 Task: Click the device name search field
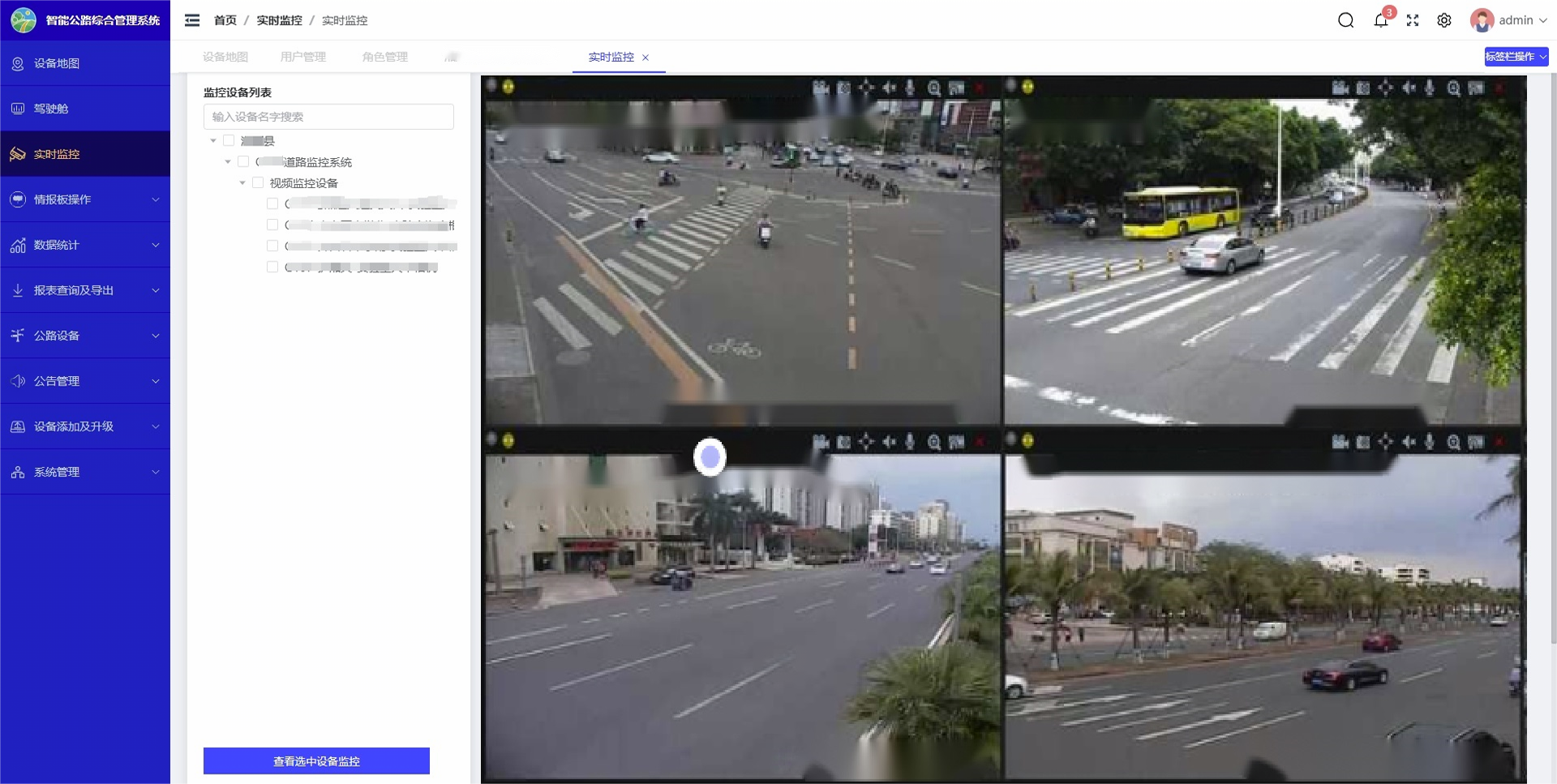328,117
